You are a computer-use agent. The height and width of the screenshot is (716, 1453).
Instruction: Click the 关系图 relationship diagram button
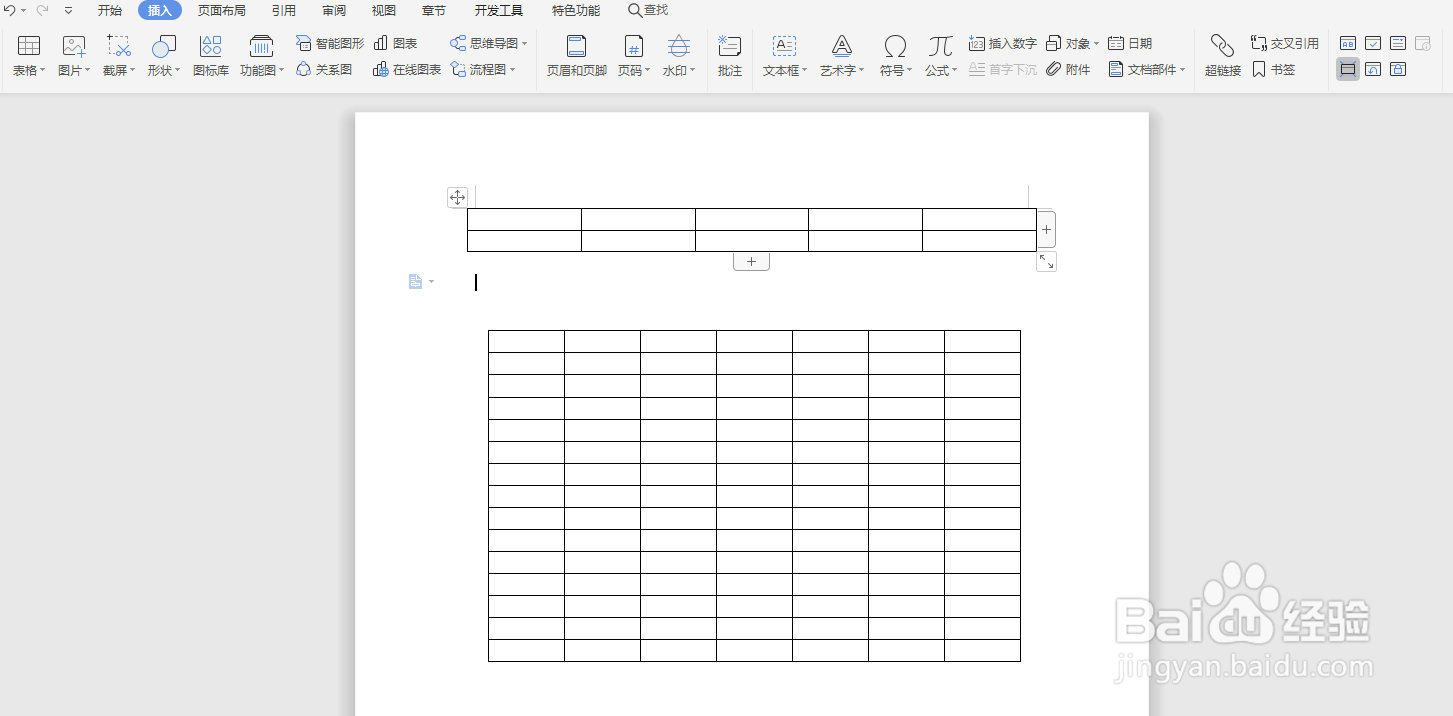[324, 70]
